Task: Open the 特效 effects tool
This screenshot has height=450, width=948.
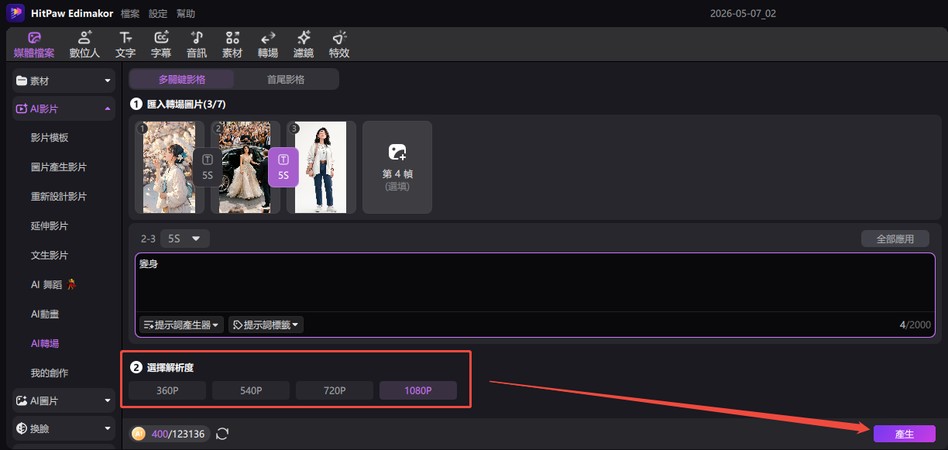Action: 339,45
